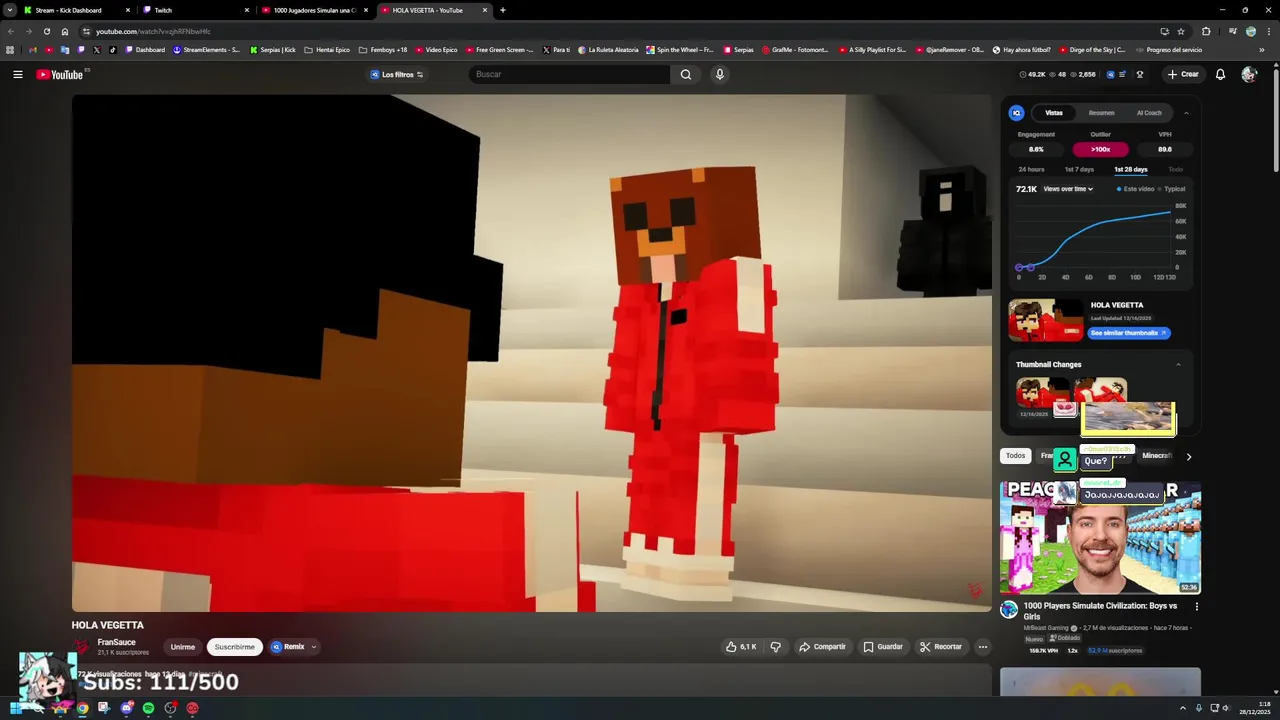The height and width of the screenshot is (720, 1280).
Task: Go to YouTube home via the logo
Action: tap(60, 74)
